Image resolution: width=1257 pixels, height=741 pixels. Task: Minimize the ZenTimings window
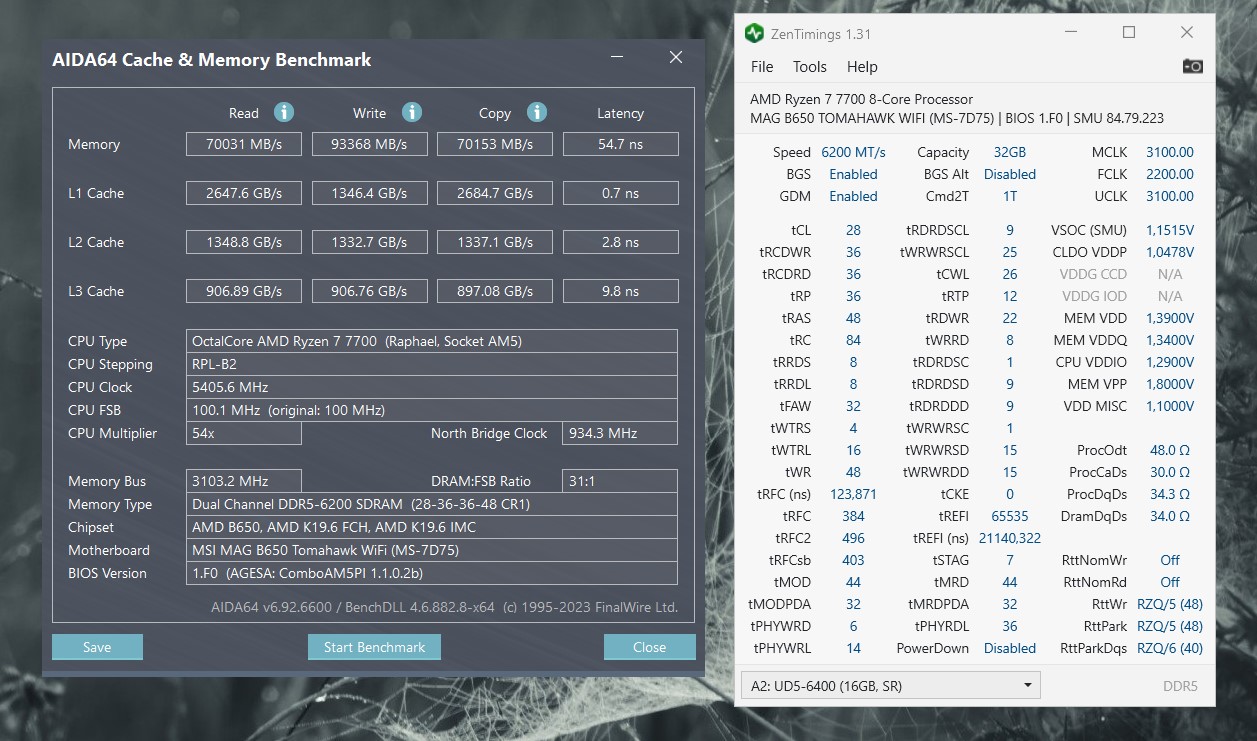click(1072, 32)
